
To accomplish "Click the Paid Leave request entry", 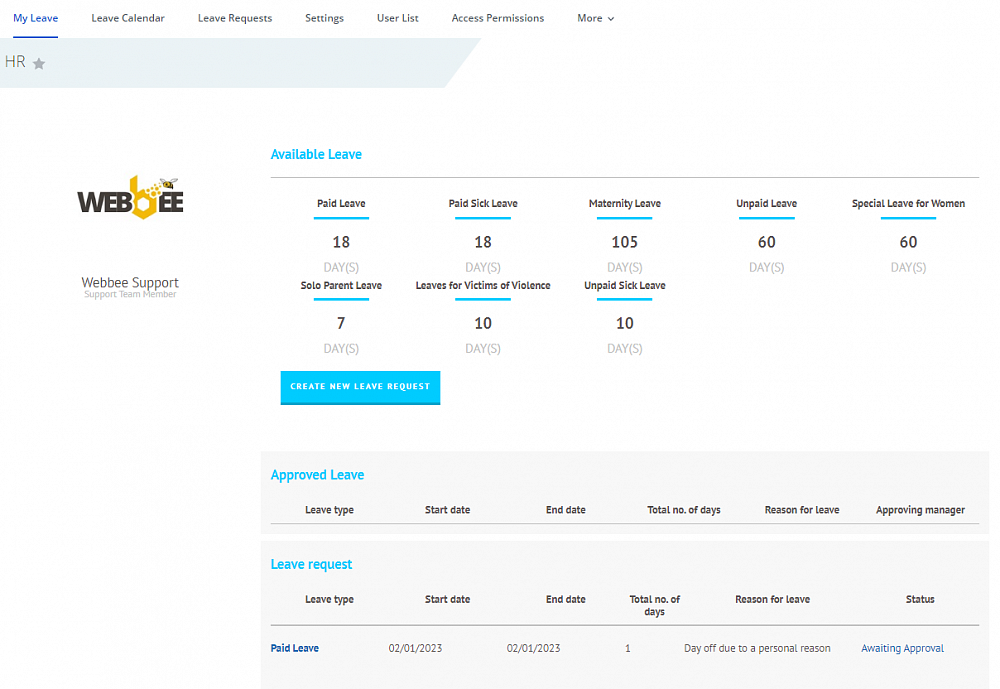I will pos(294,648).
